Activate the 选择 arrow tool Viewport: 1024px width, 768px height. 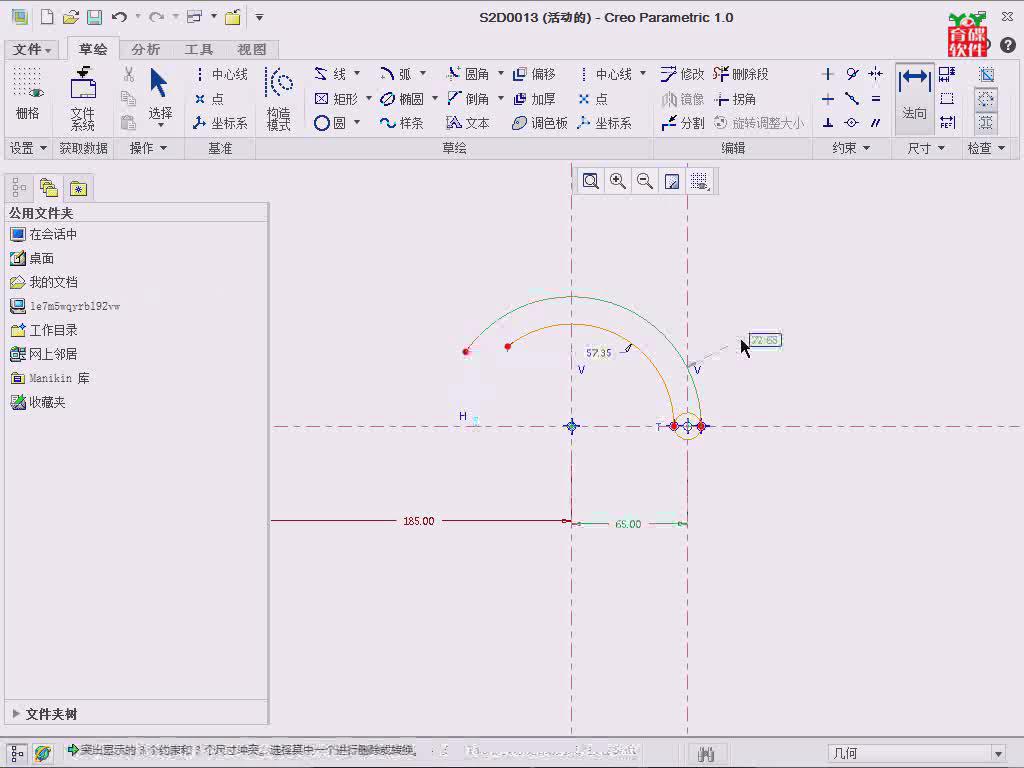159,97
